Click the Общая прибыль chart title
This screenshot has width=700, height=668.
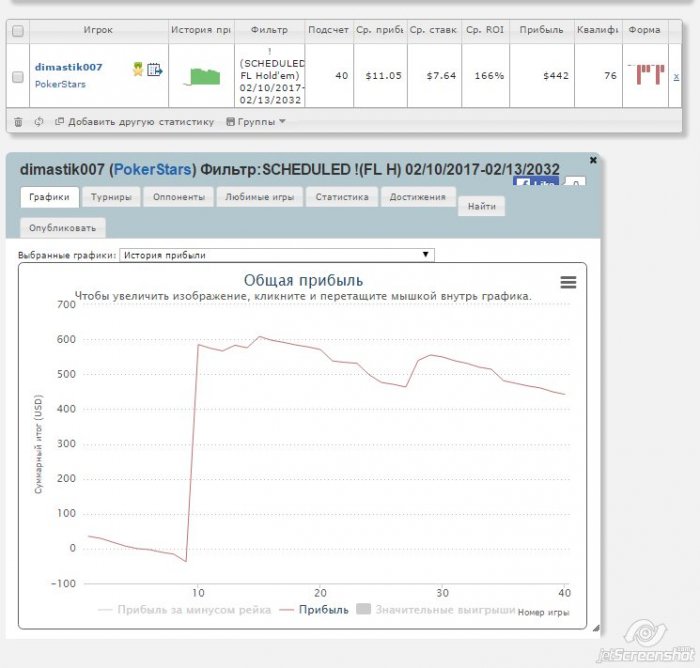coord(303,280)
